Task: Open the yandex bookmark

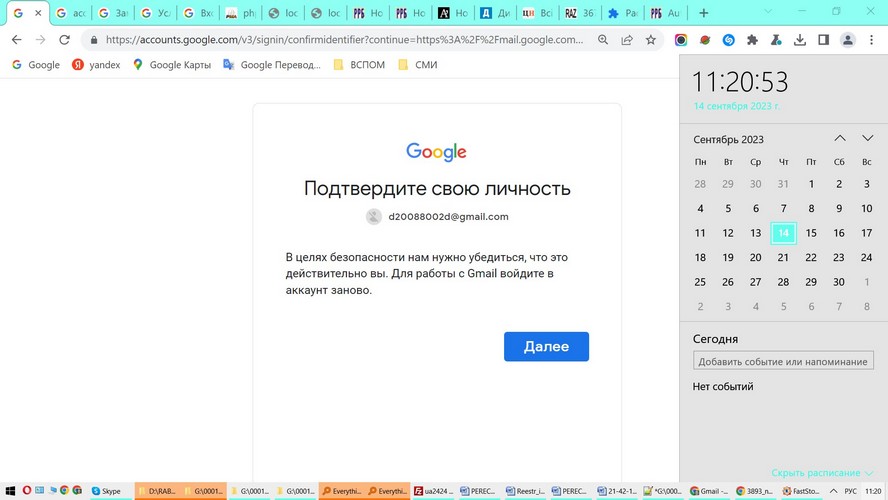Action: 96,65
